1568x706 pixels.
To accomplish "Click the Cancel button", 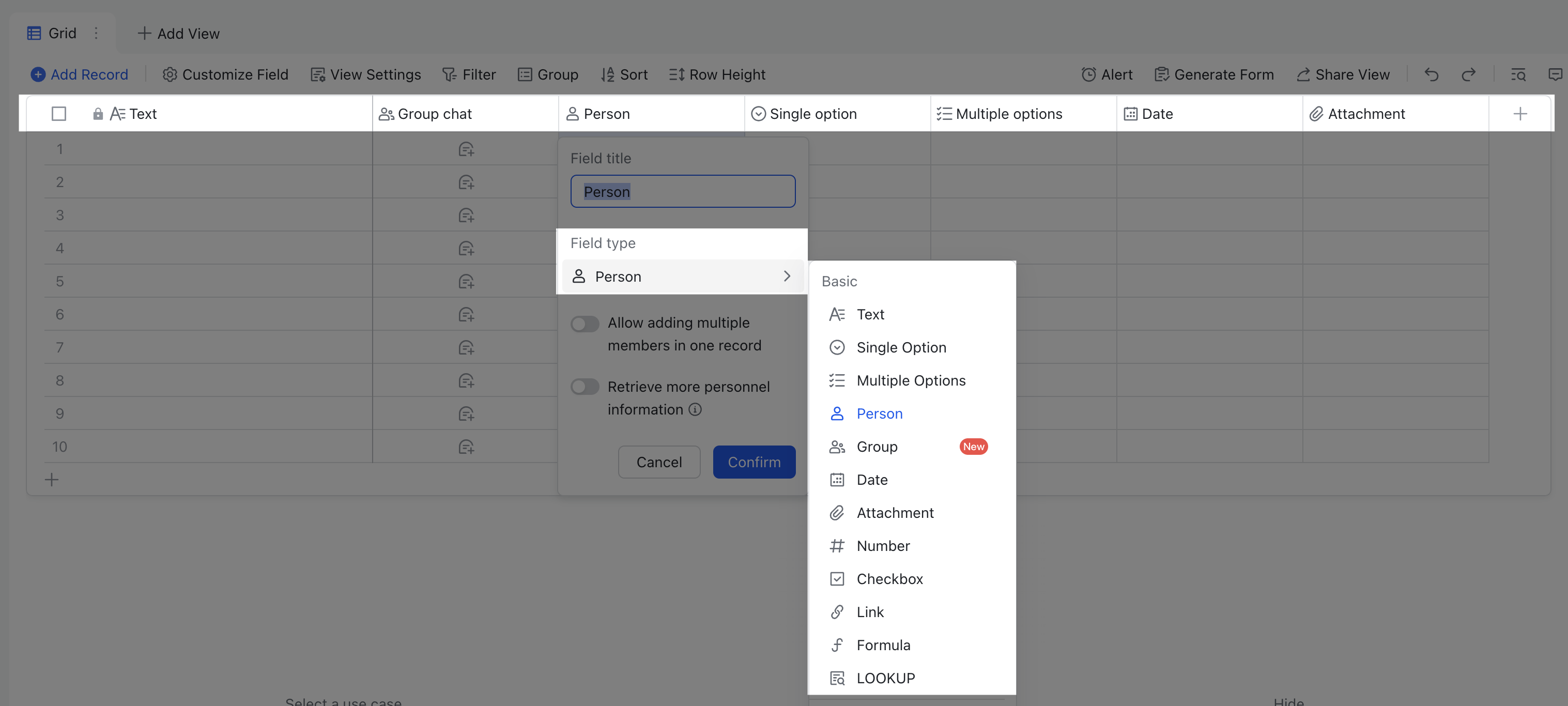I will (x=658, y=462).
